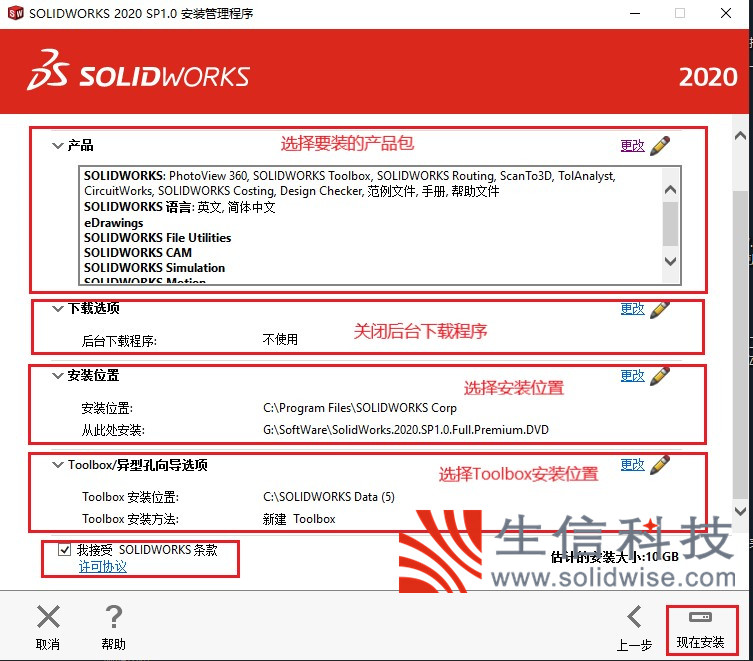
Task: Select eDrawings in the product list
Action: pos(113,223)
